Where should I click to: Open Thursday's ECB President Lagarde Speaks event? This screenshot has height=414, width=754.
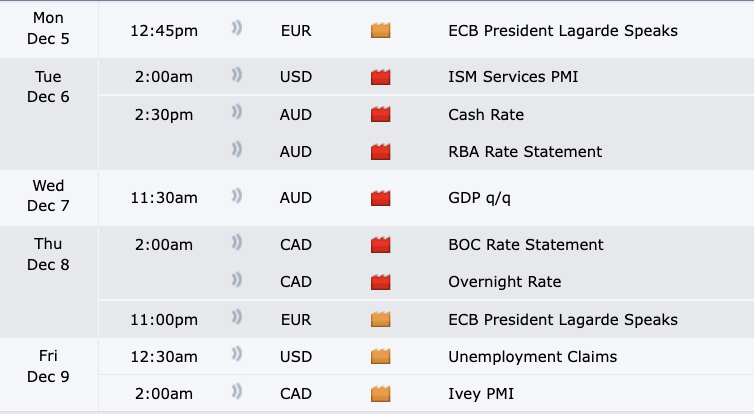tap(563, 320)
